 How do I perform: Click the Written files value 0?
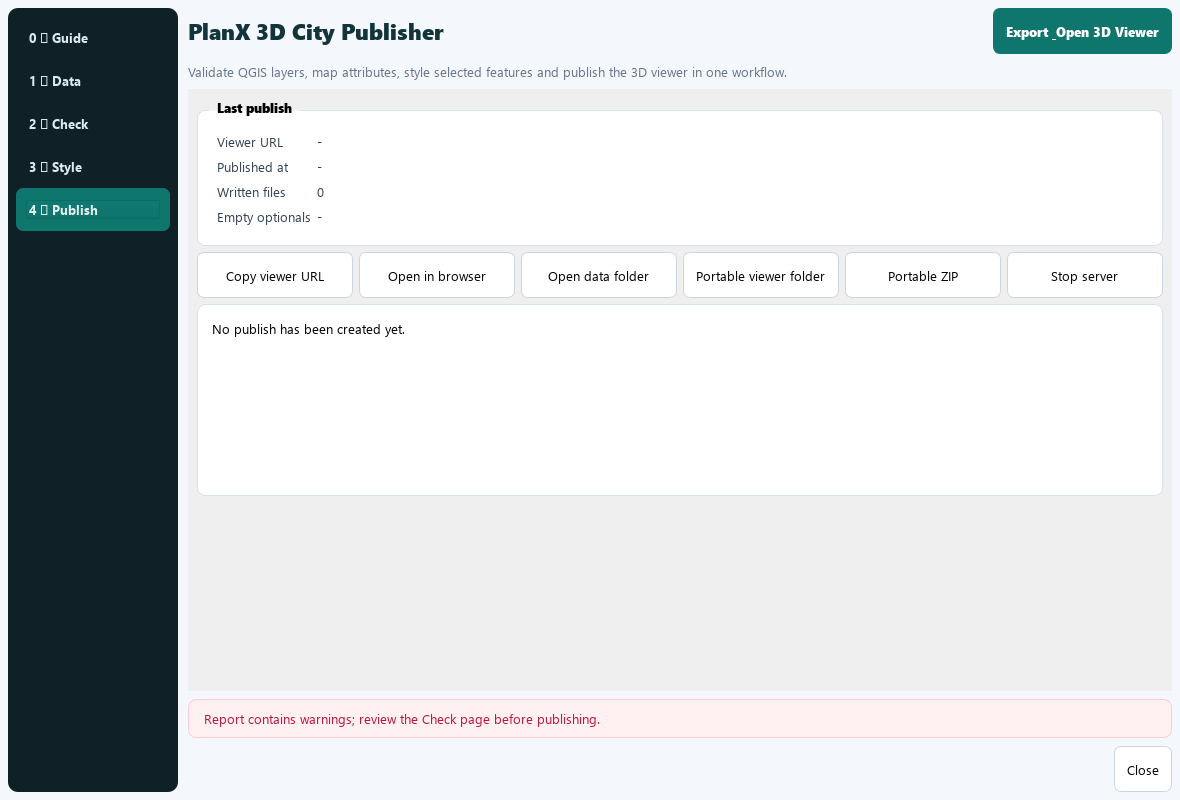coord(321,193)
